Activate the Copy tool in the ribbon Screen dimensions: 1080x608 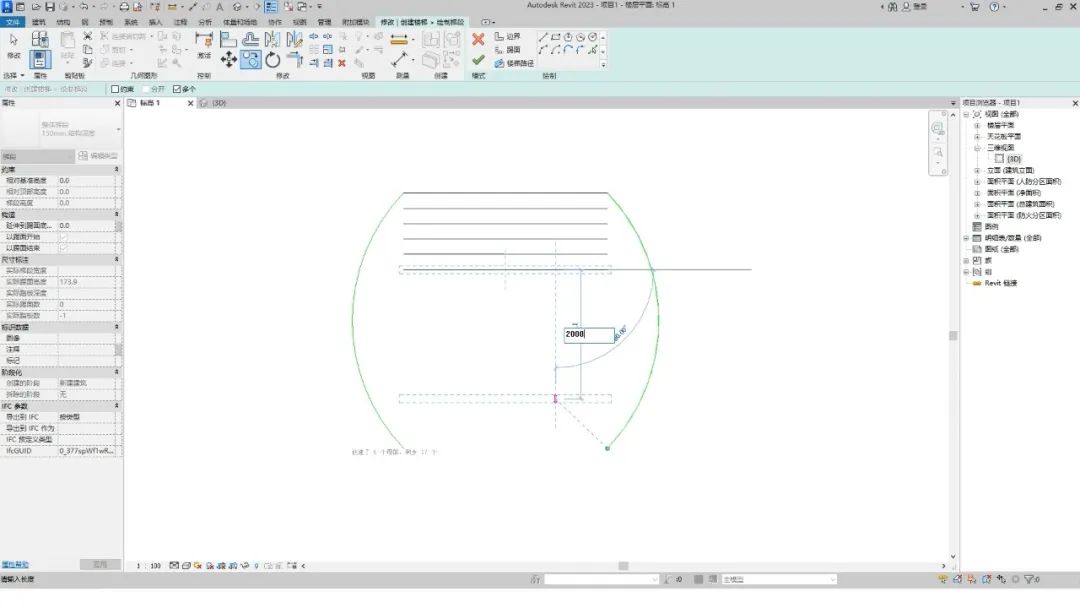pos(251,60)
